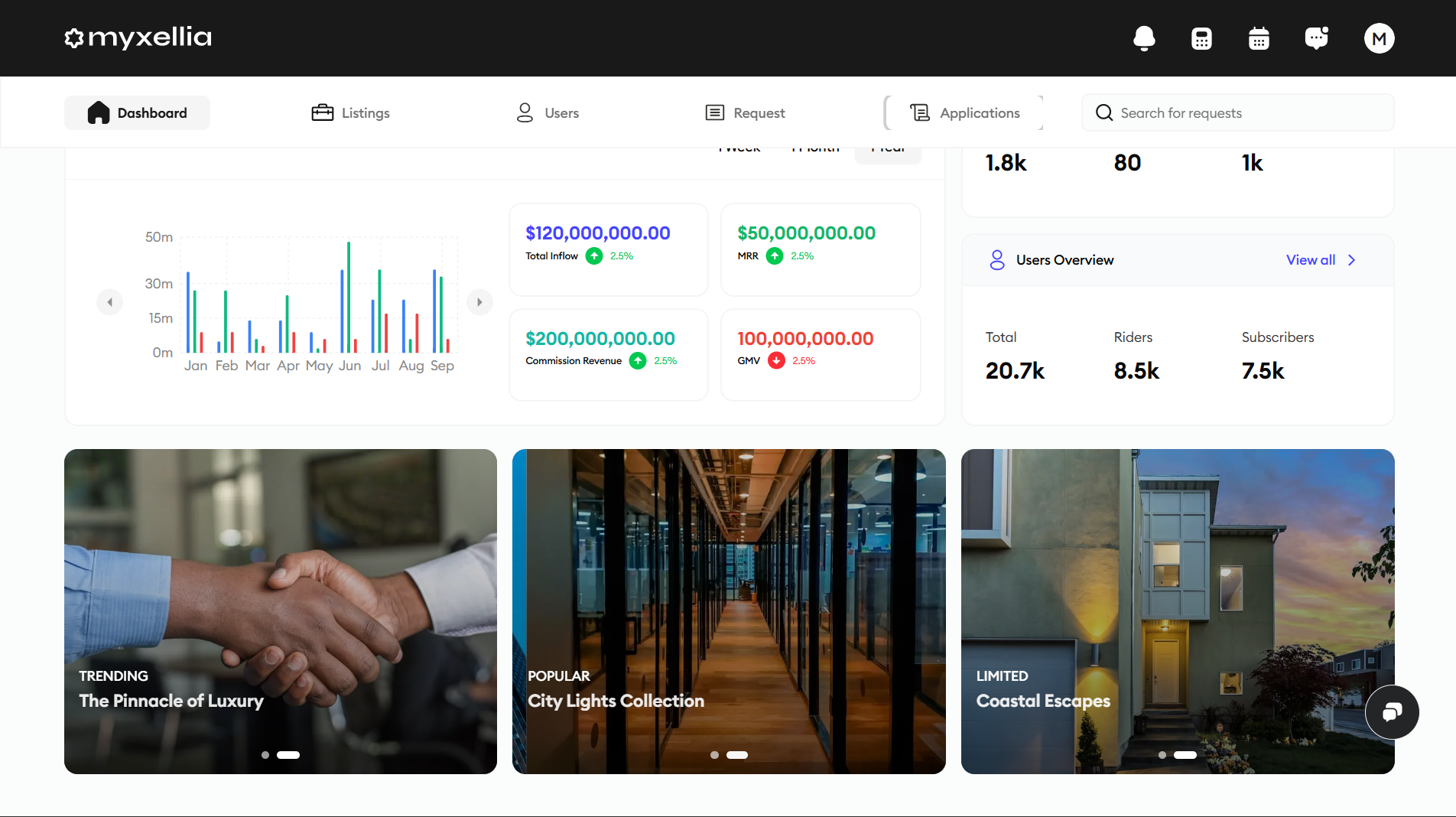Select Commission Revenue card
This screenshot has height=817, width=1456.
(x=609, y=355)
